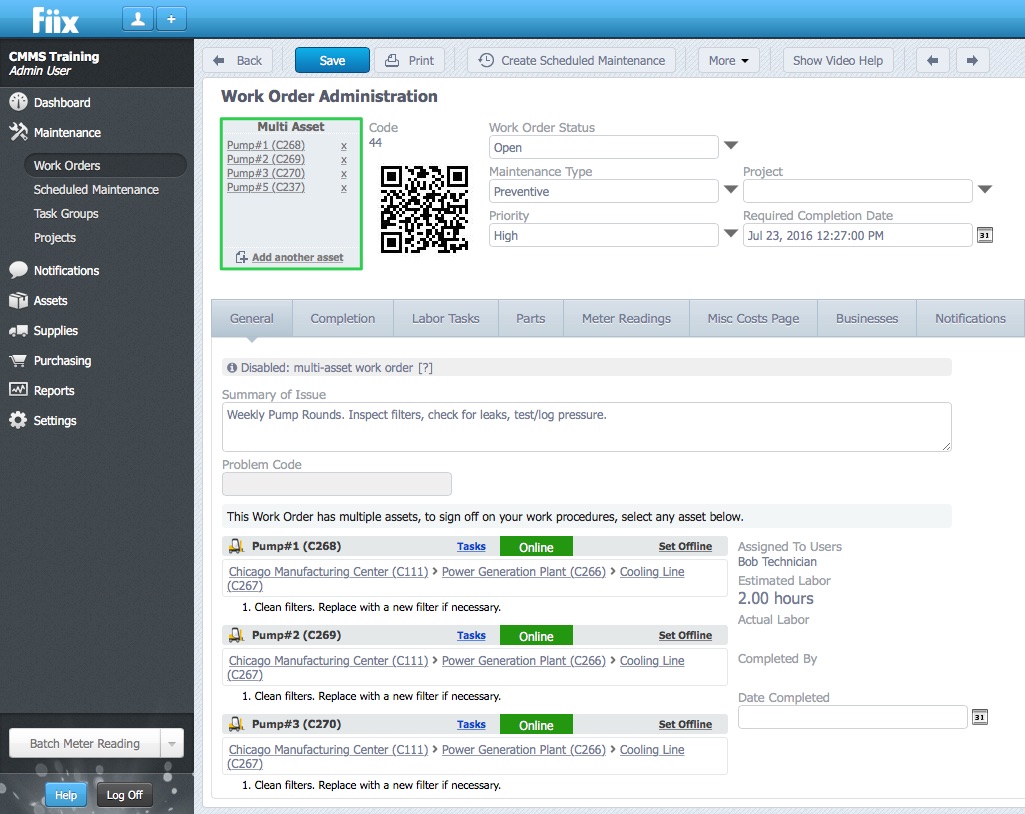Image resolution: width=1025 pixels, height=814 pixels.
Task: Open Tasks link for Pump#1
Action: [x=471, y=546]
